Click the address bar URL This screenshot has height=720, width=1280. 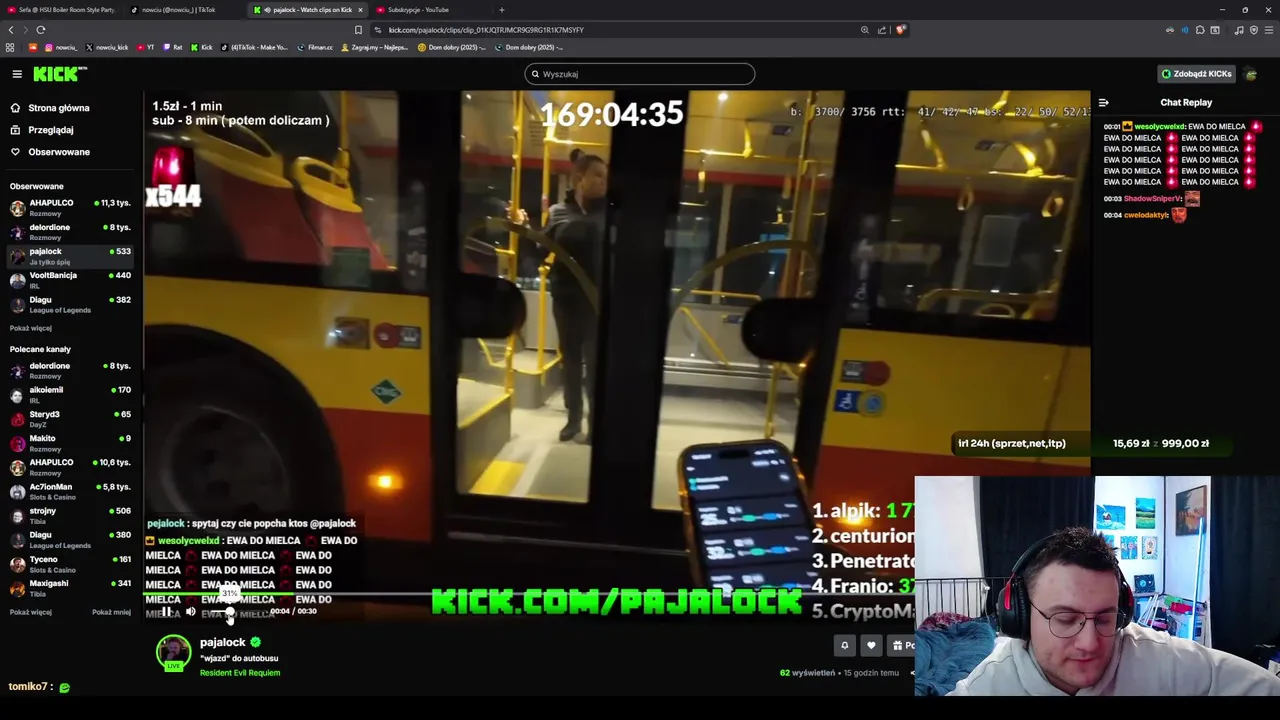486,30
